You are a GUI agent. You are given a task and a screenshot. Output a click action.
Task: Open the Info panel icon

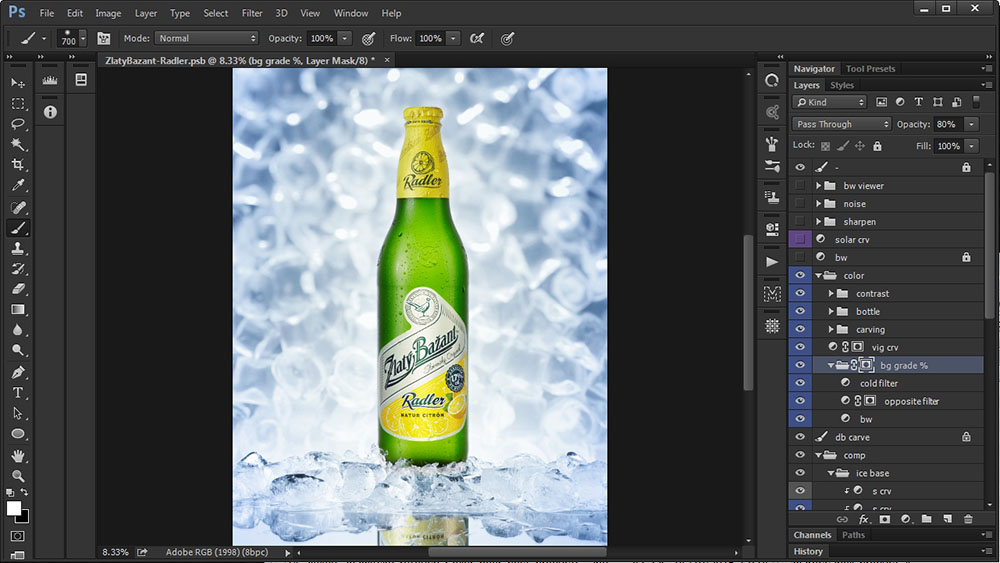pyautogui.click(x=50, y=112)
